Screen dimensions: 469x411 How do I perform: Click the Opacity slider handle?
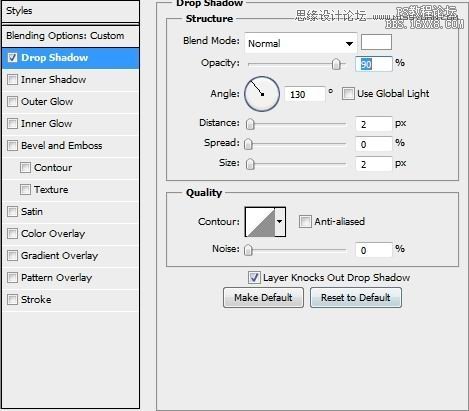pyautogui.click(x=336, y=64)
